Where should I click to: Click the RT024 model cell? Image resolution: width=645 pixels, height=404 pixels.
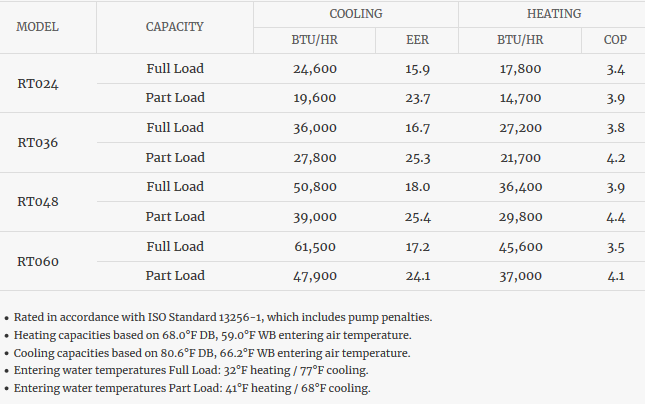tap(38, 83)
